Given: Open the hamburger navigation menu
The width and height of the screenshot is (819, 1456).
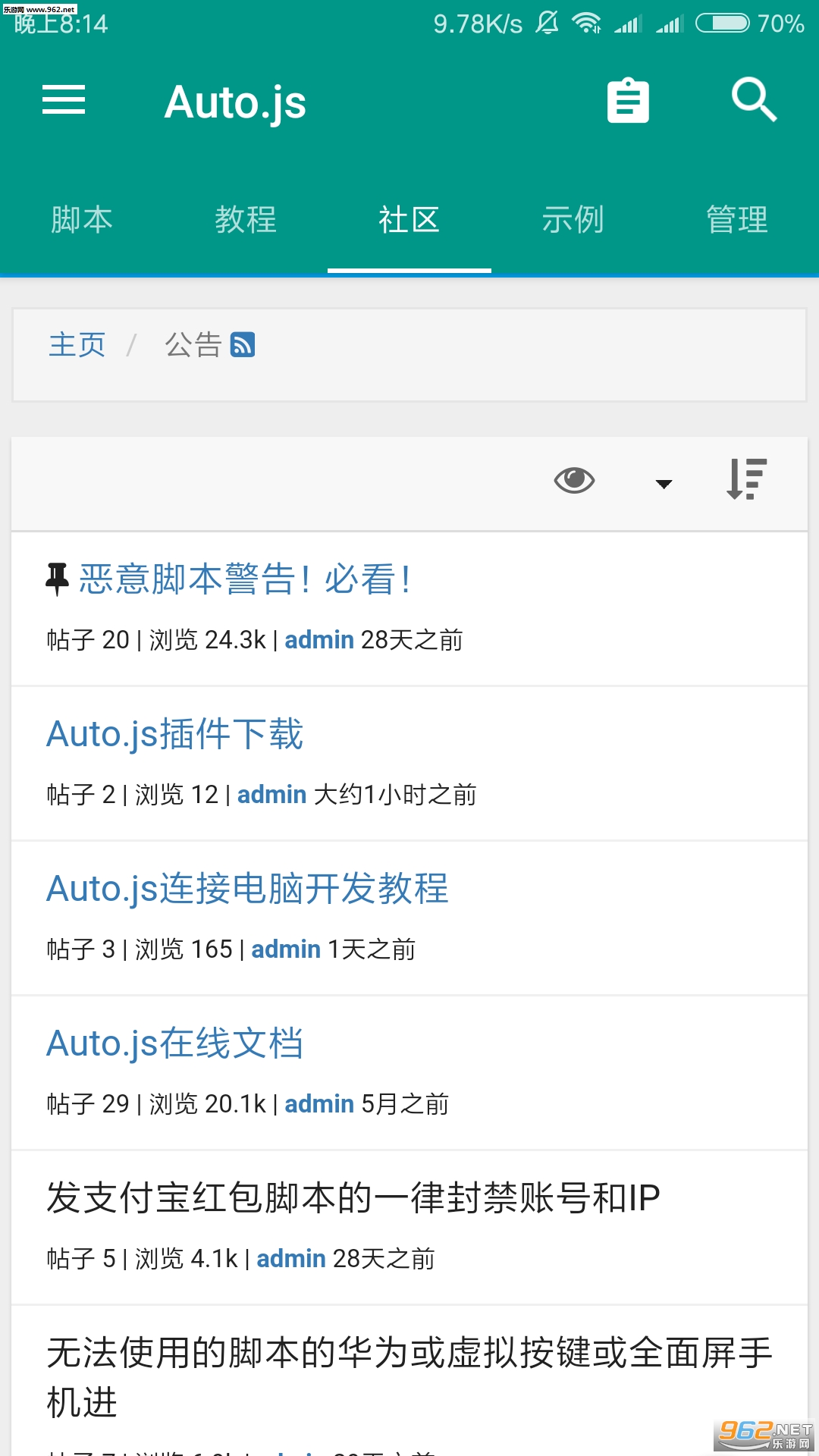Looking at the screenshot, I should (64, 100).
